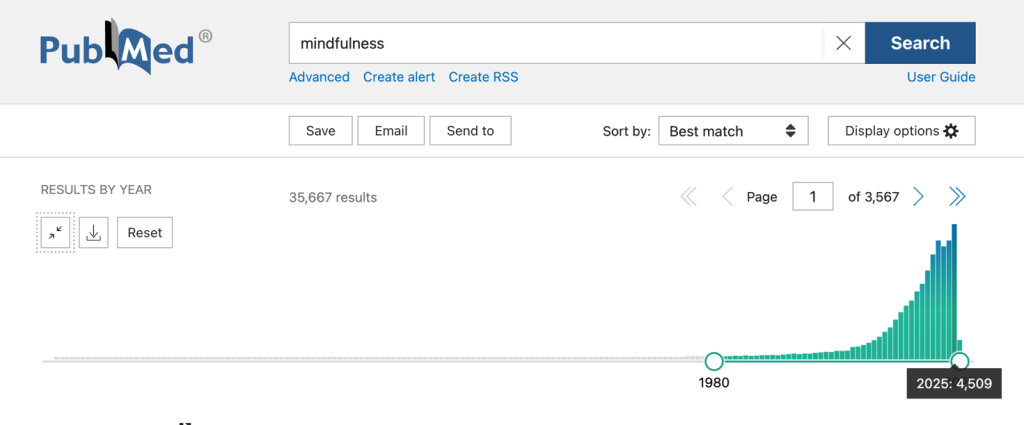Click the Create alert link
Image resolution: width=1024 pixels, height=425 pixels.
(x=399, y=77)
